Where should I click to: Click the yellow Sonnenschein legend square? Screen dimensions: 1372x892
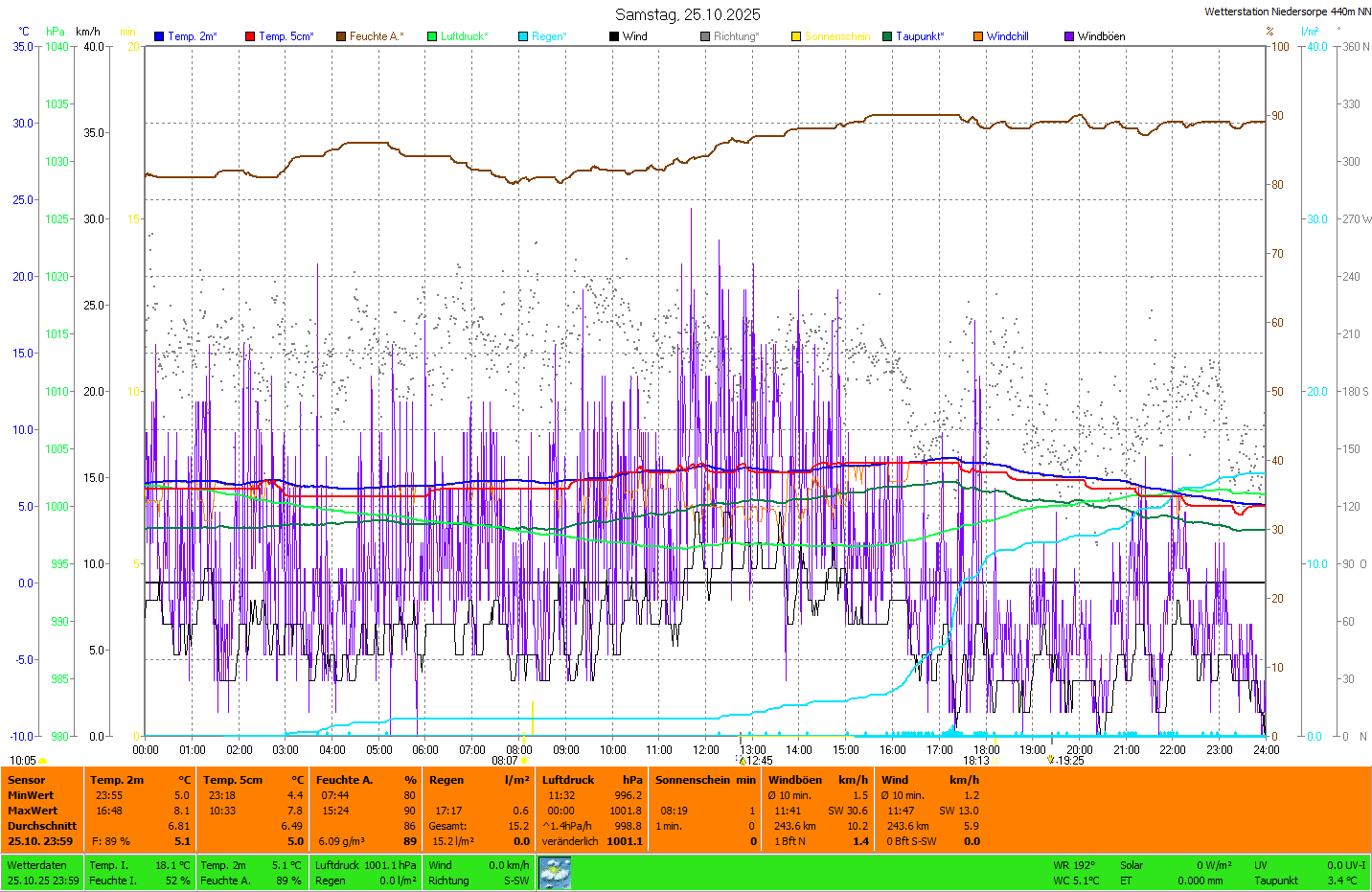796,36
